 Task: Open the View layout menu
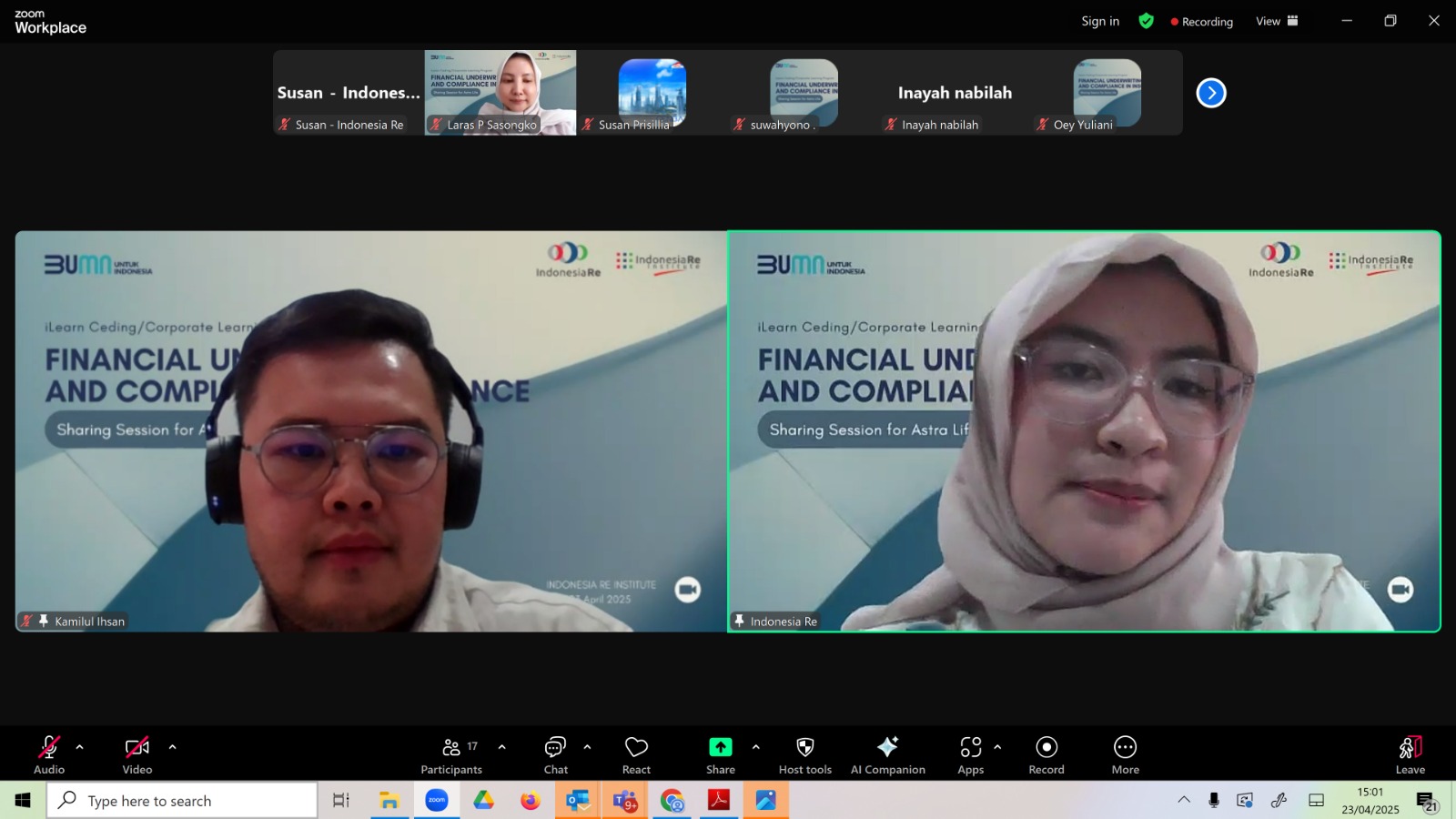1278,21
